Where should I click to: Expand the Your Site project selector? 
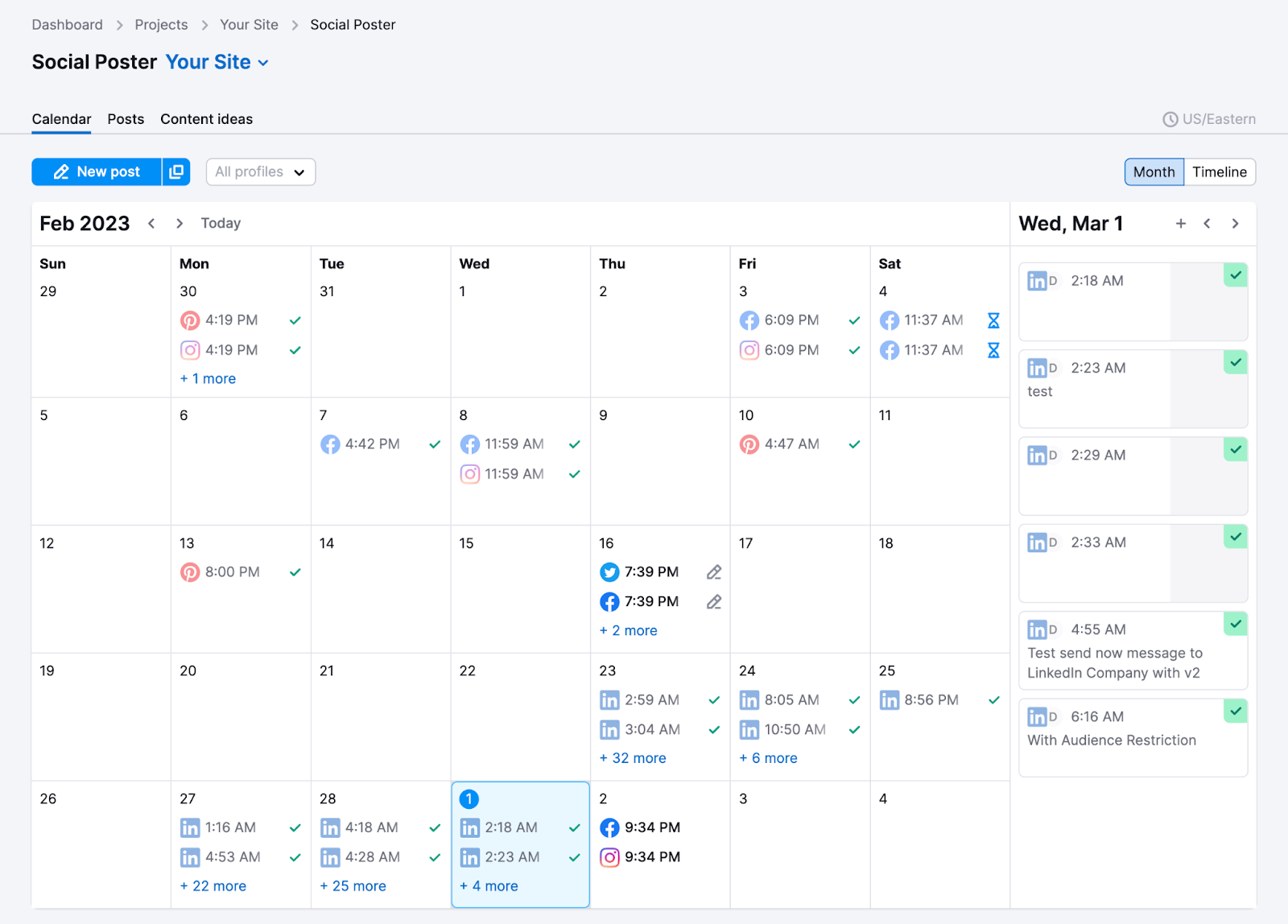click(x=216, y=62)
